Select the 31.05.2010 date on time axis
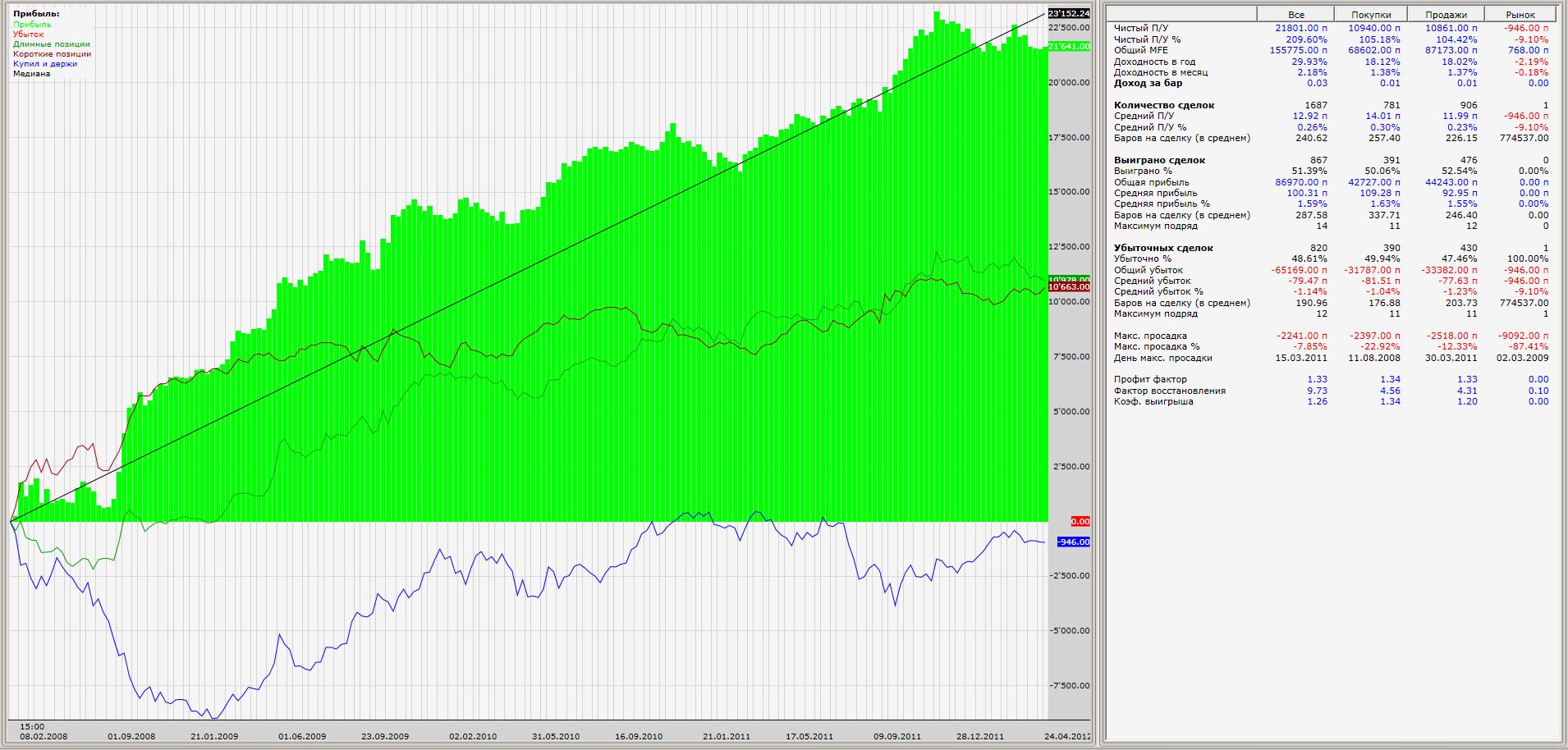Viewport: 1568px width, 750px height. coord(556,737)
